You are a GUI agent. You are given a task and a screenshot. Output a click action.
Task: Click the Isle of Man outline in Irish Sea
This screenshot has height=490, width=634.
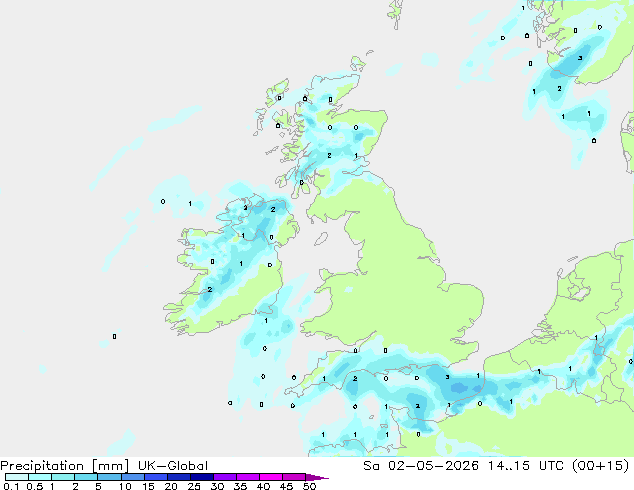(321, 239)
